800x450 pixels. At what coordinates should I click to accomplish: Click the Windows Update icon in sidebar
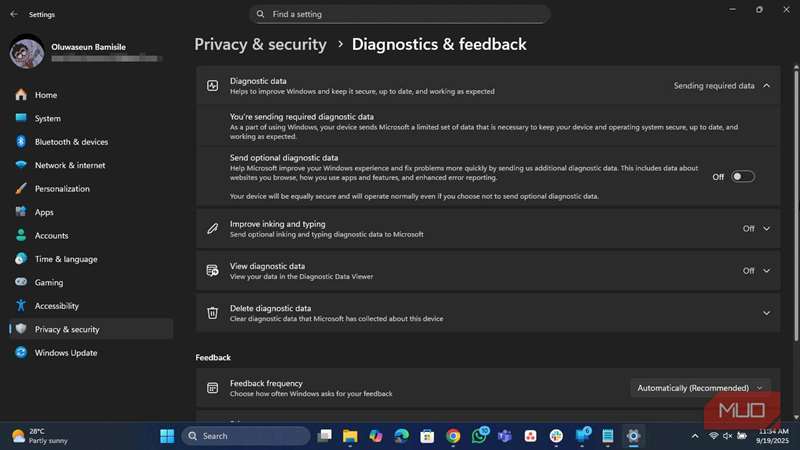pos(20,353)
